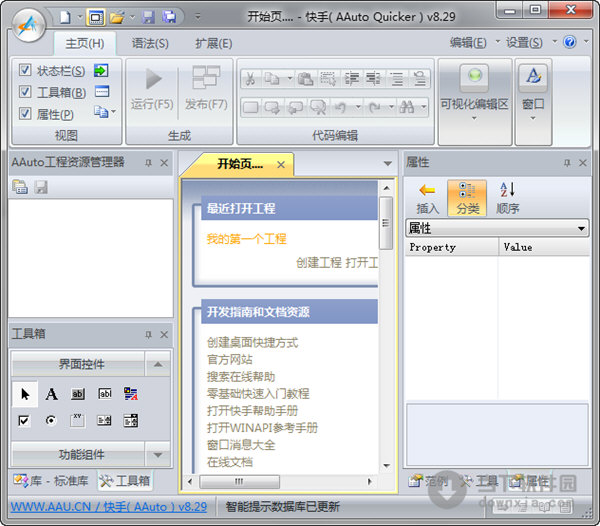
Task: Click the horizontal scrollbar thumb on start page
Action: (x=239, y=481)
